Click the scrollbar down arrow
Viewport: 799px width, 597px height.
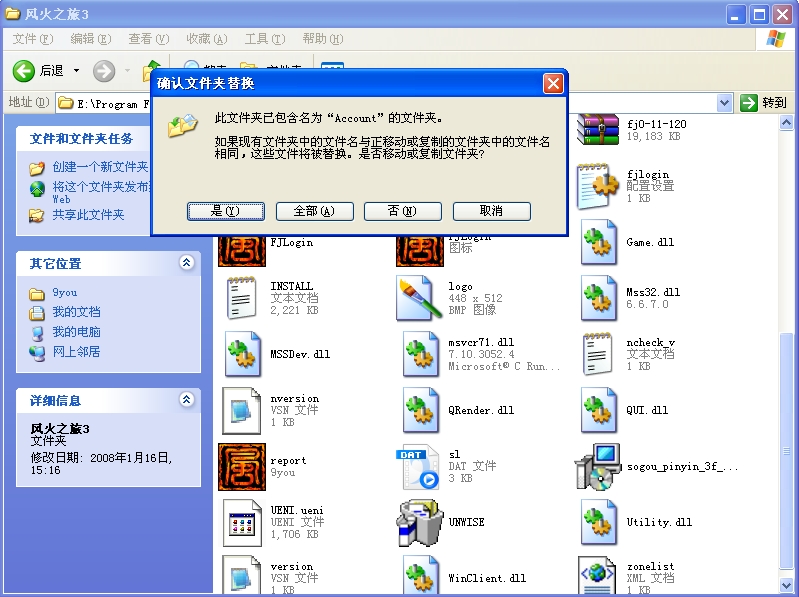pyautogui.click(x=786, y=585)
